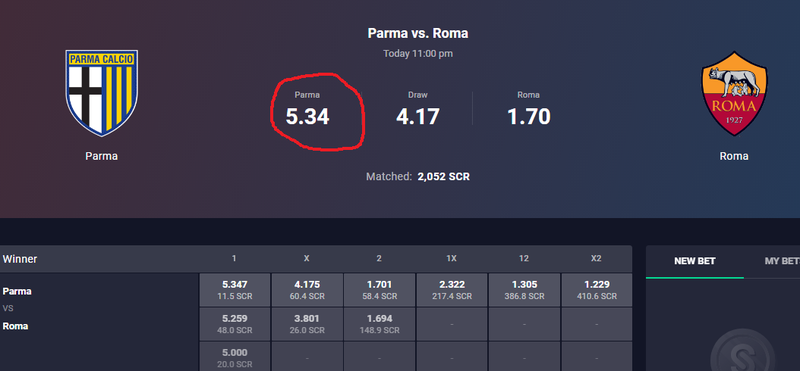Pick the 1.701 Roma win odds cell
This screenshot has height=371, width=800.
(x=379, y=290)
